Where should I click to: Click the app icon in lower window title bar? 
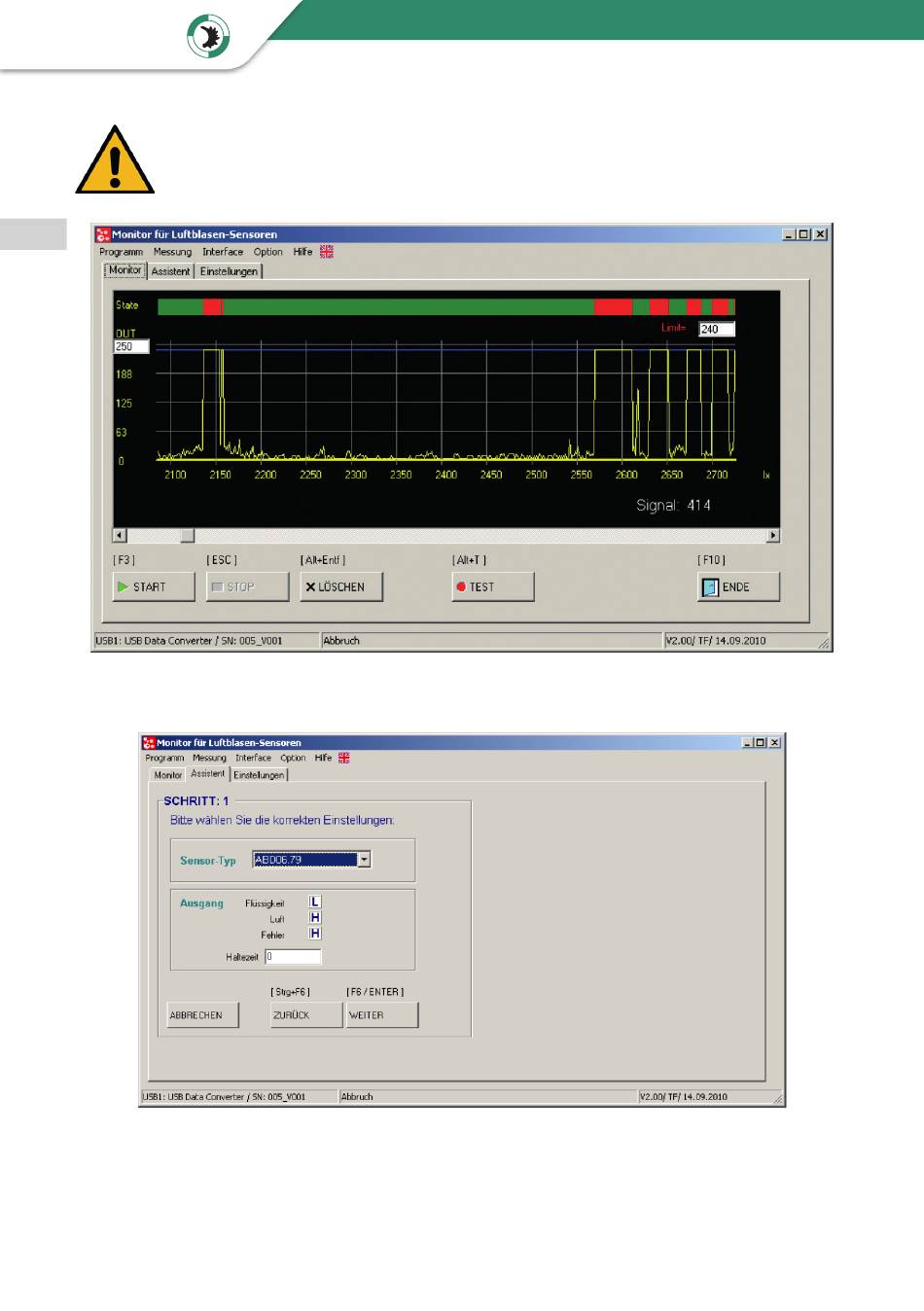point(149,742)
